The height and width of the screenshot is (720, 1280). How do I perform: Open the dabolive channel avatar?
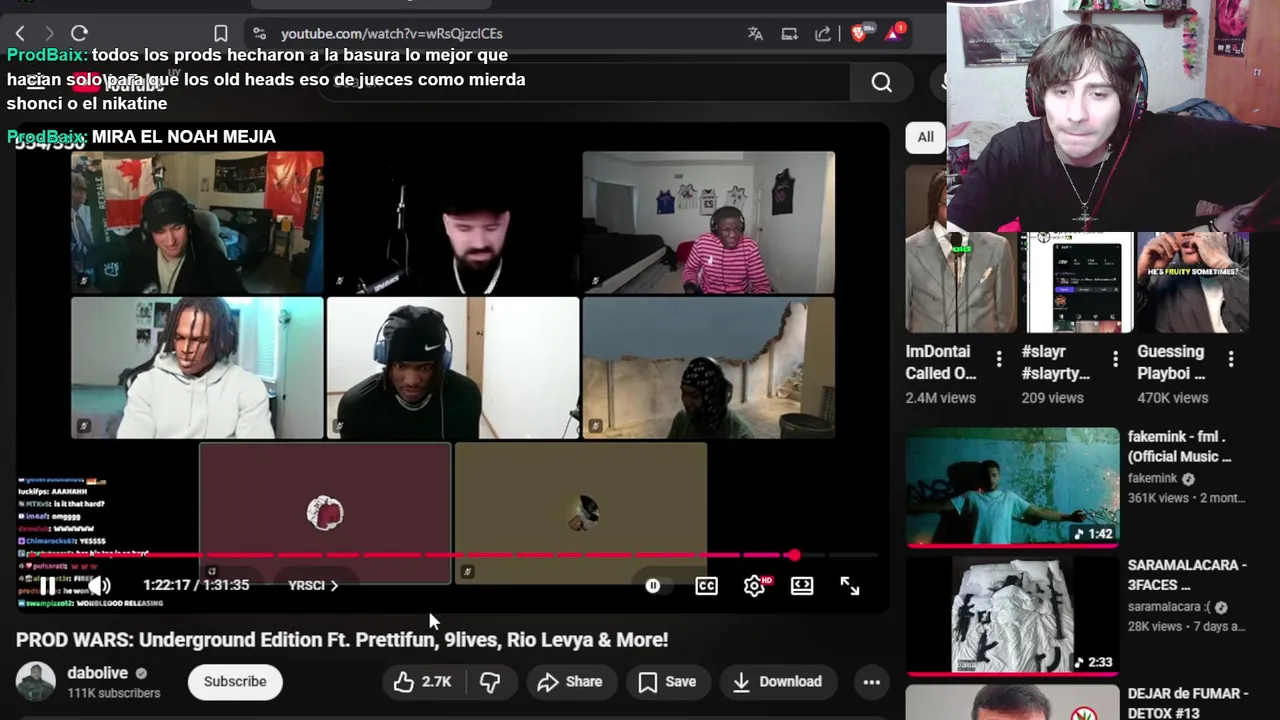(35, 681)
